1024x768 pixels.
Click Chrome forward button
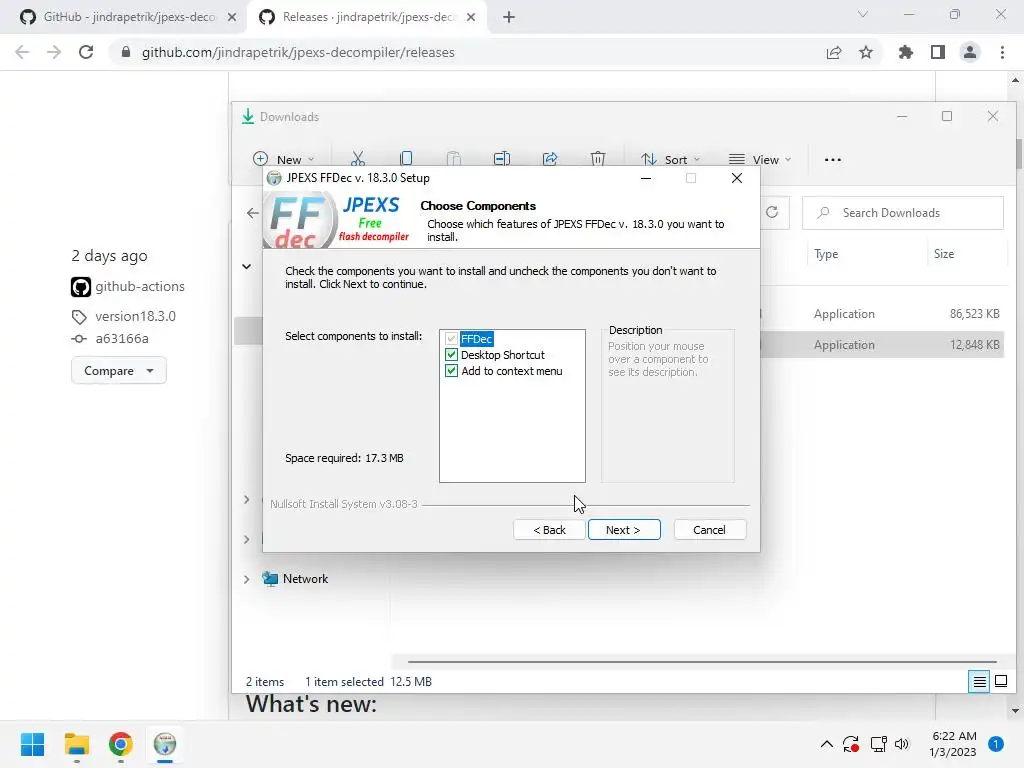coord(54,52)
